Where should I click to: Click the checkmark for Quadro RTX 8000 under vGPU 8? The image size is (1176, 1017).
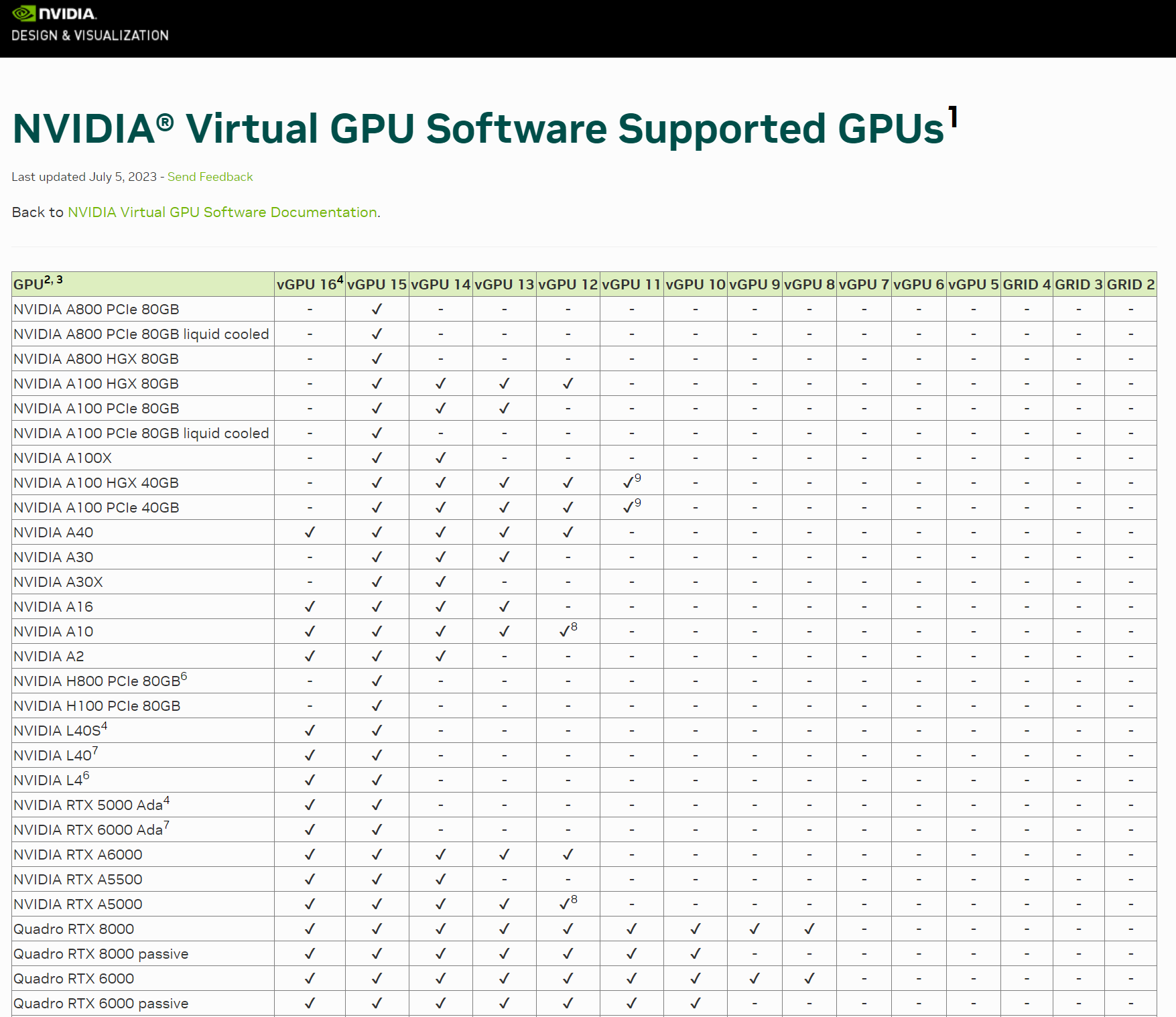809,929
